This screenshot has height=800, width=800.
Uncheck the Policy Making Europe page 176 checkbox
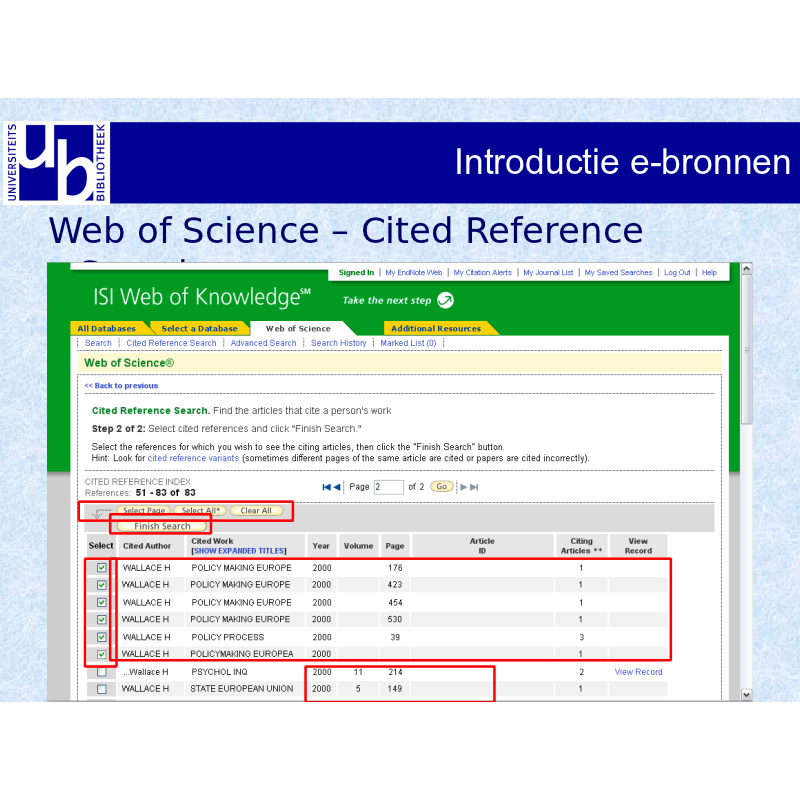[x=101, y=568]
